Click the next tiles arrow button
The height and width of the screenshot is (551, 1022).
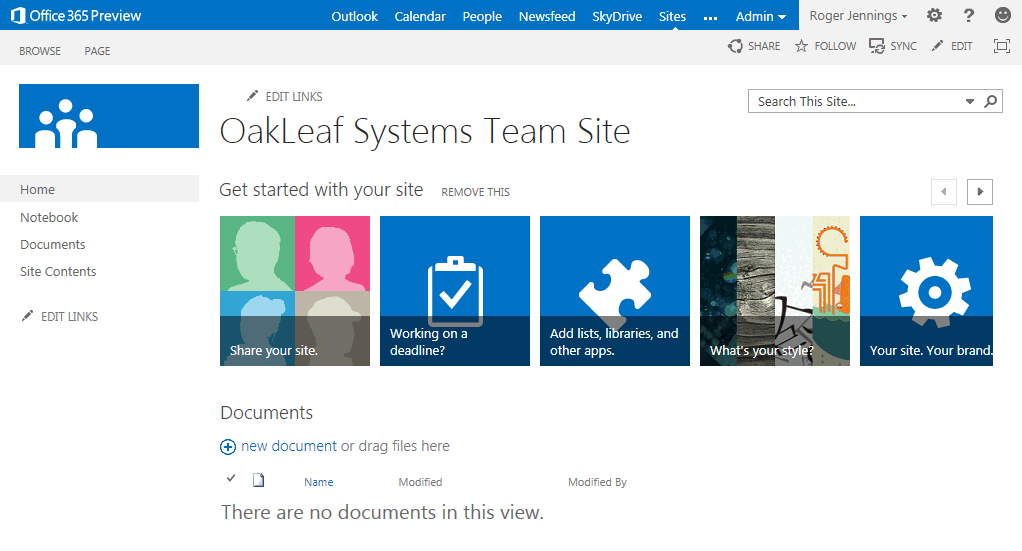pos(980,192)
